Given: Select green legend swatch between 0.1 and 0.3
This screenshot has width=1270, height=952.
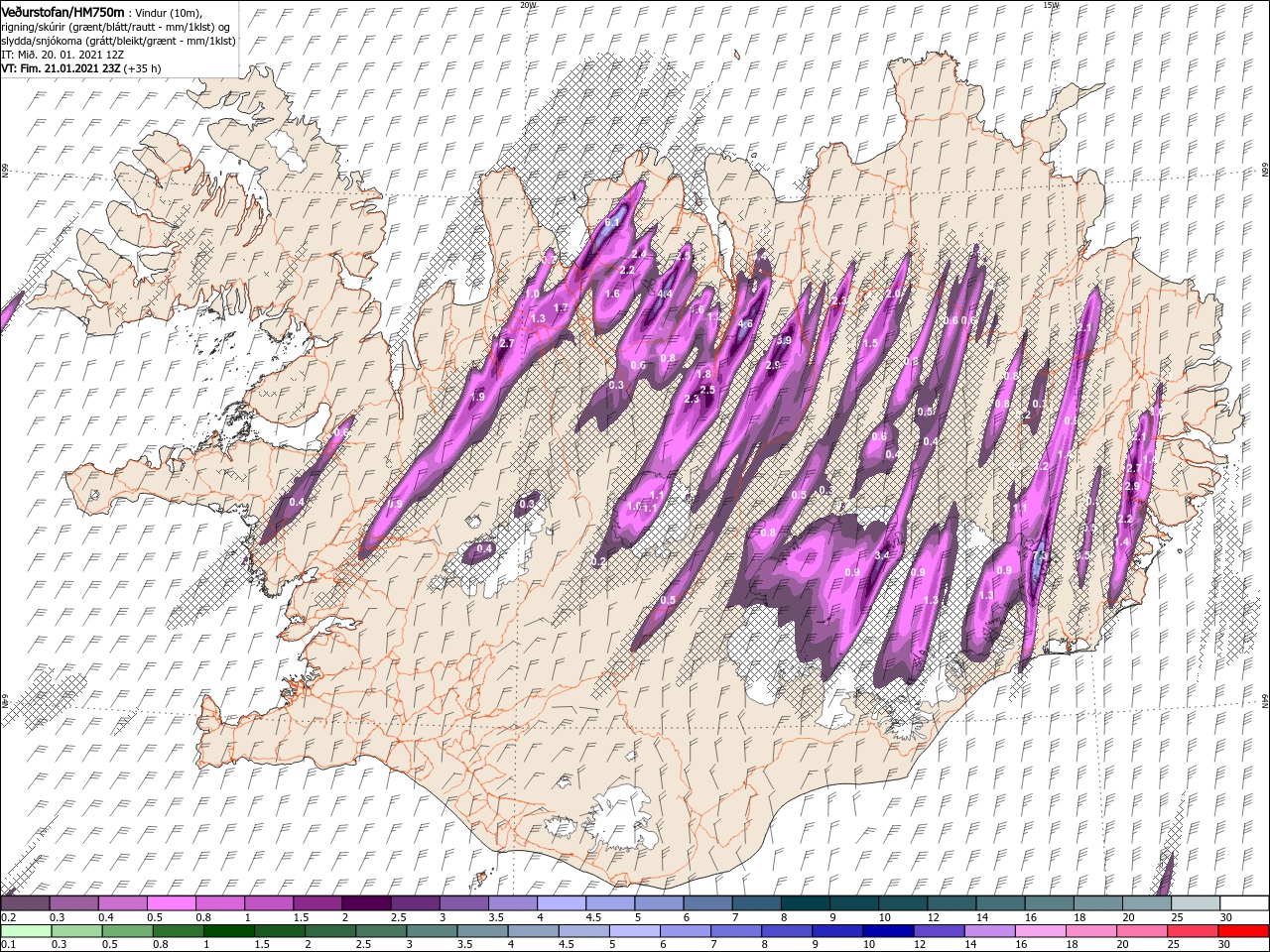Looking at the screenshot, I should coord(26,931).
